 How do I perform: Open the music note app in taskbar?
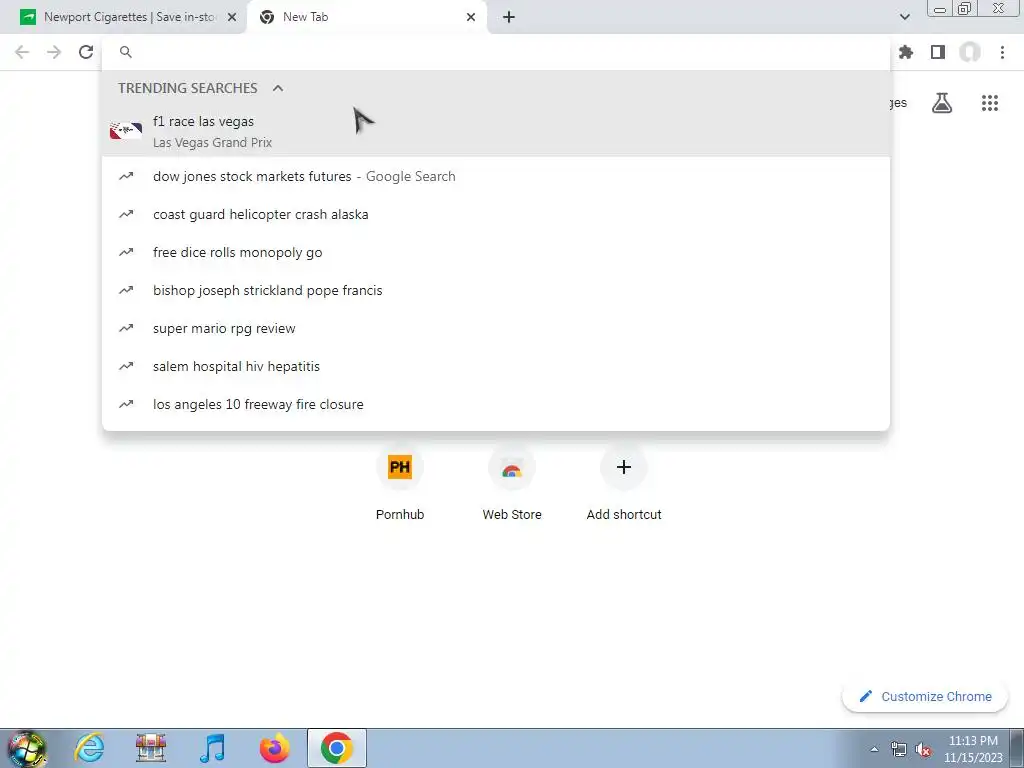212,748
